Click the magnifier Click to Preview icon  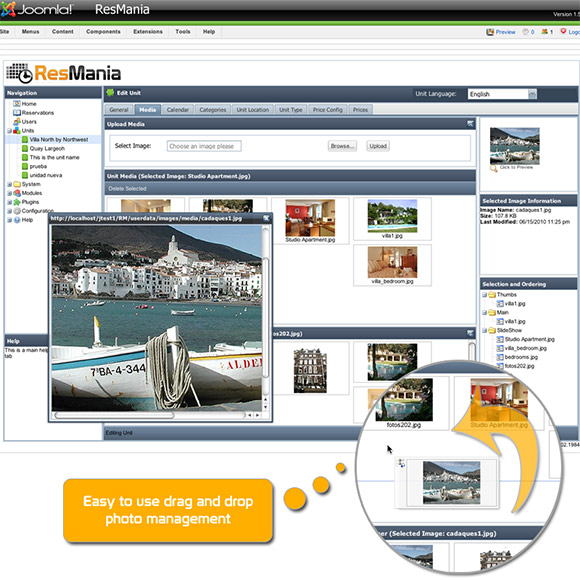493,169
